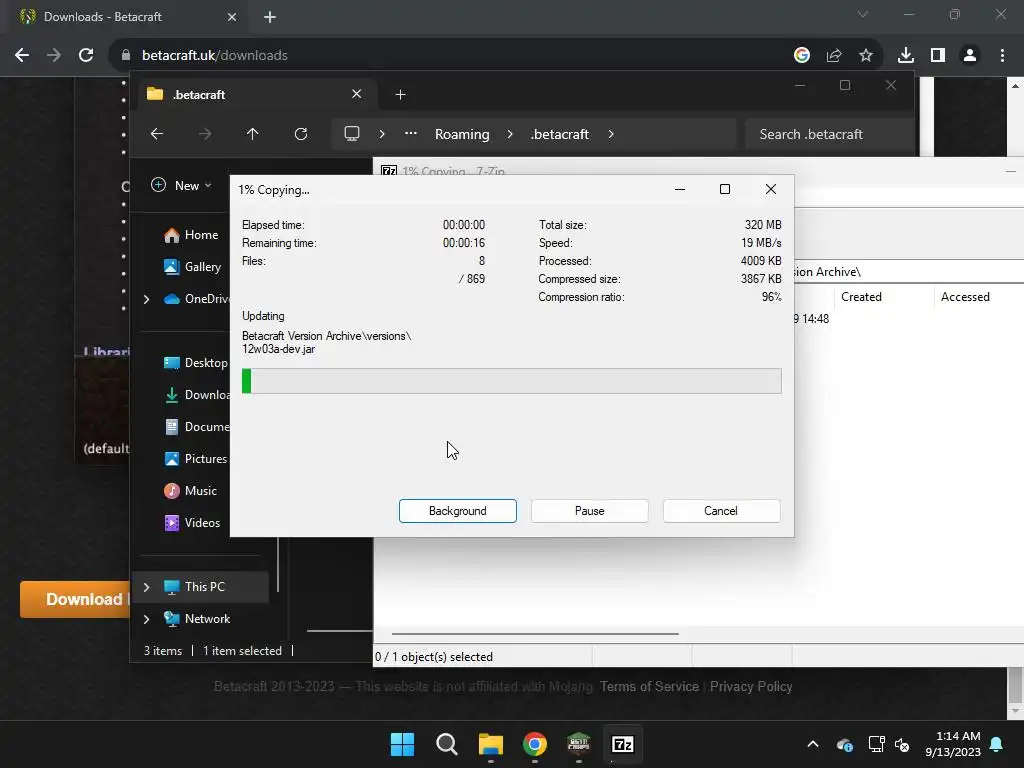Expand chevron after Roaming breadcrumb

[510, 134]
